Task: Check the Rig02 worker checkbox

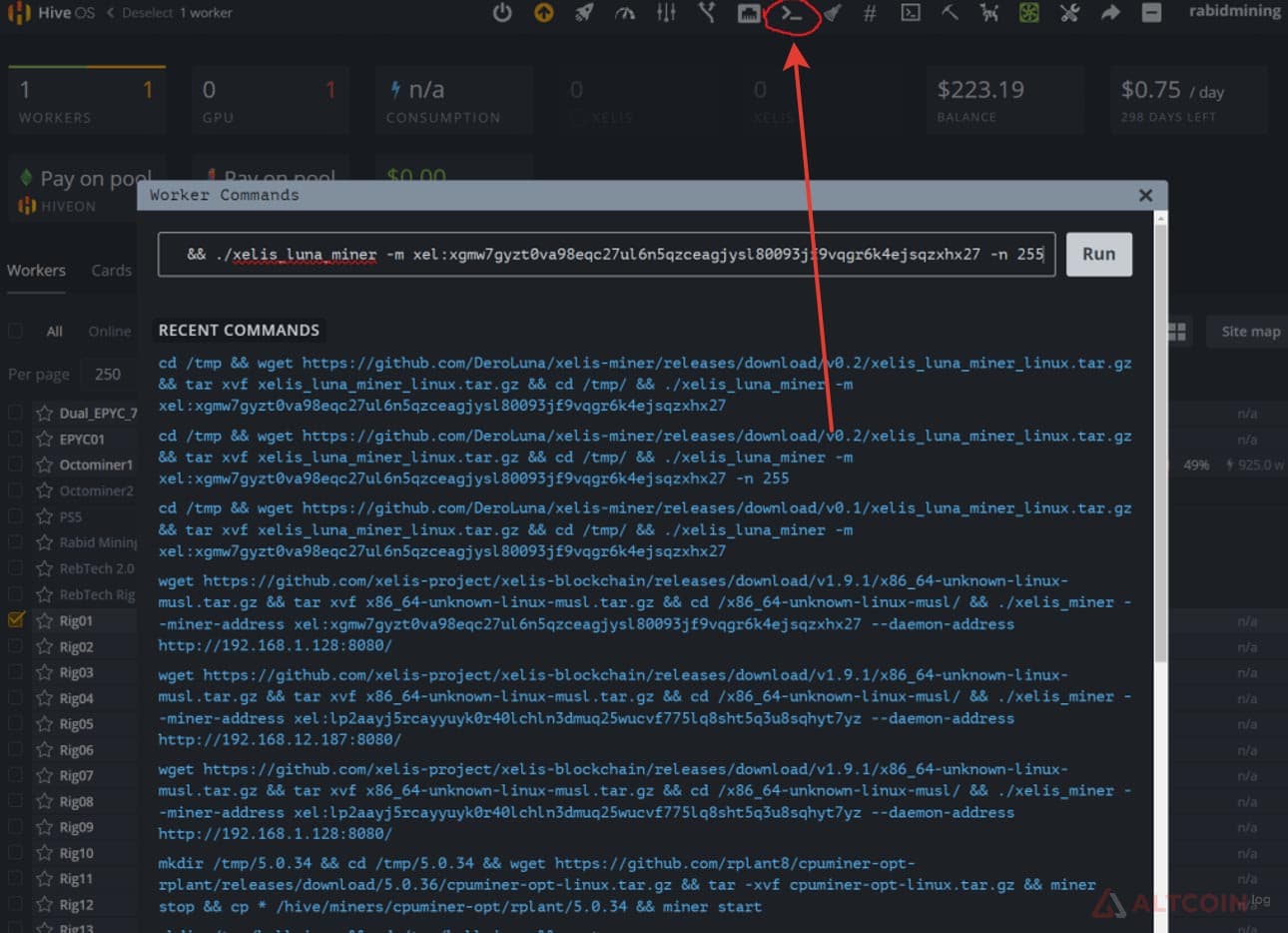Action: pos(15,646)
